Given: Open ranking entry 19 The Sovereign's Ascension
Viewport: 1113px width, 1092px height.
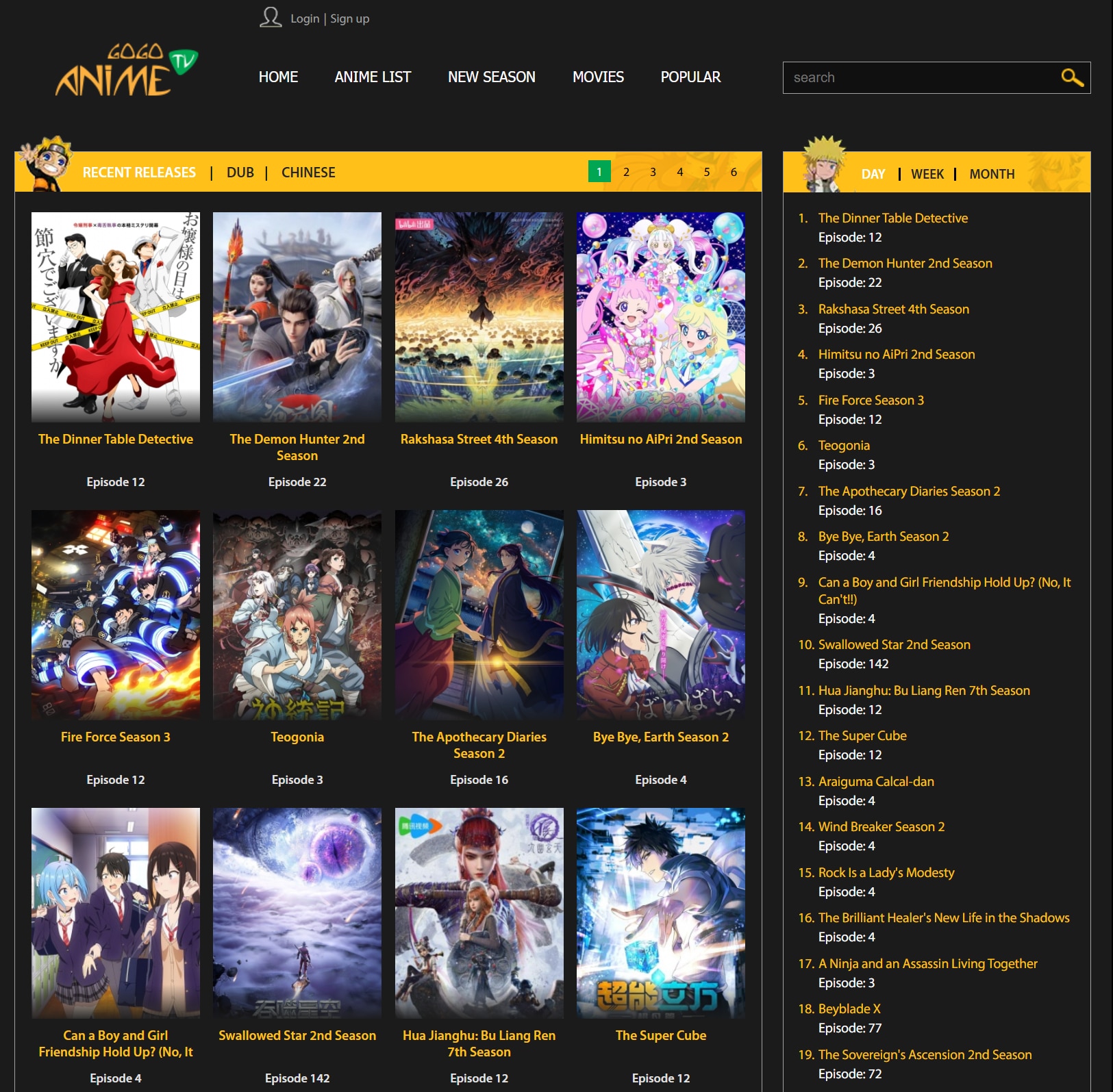Looking at the screenshot, I should 925,1054.
